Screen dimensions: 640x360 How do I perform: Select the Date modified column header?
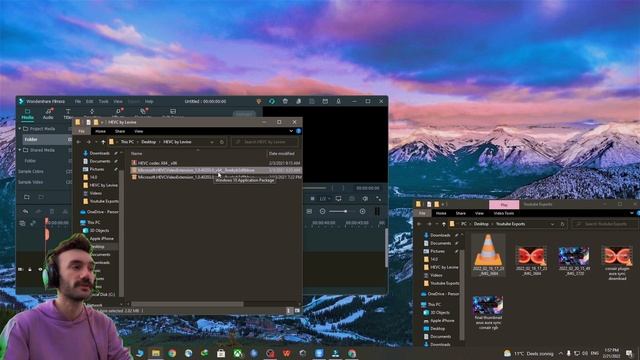282,153
